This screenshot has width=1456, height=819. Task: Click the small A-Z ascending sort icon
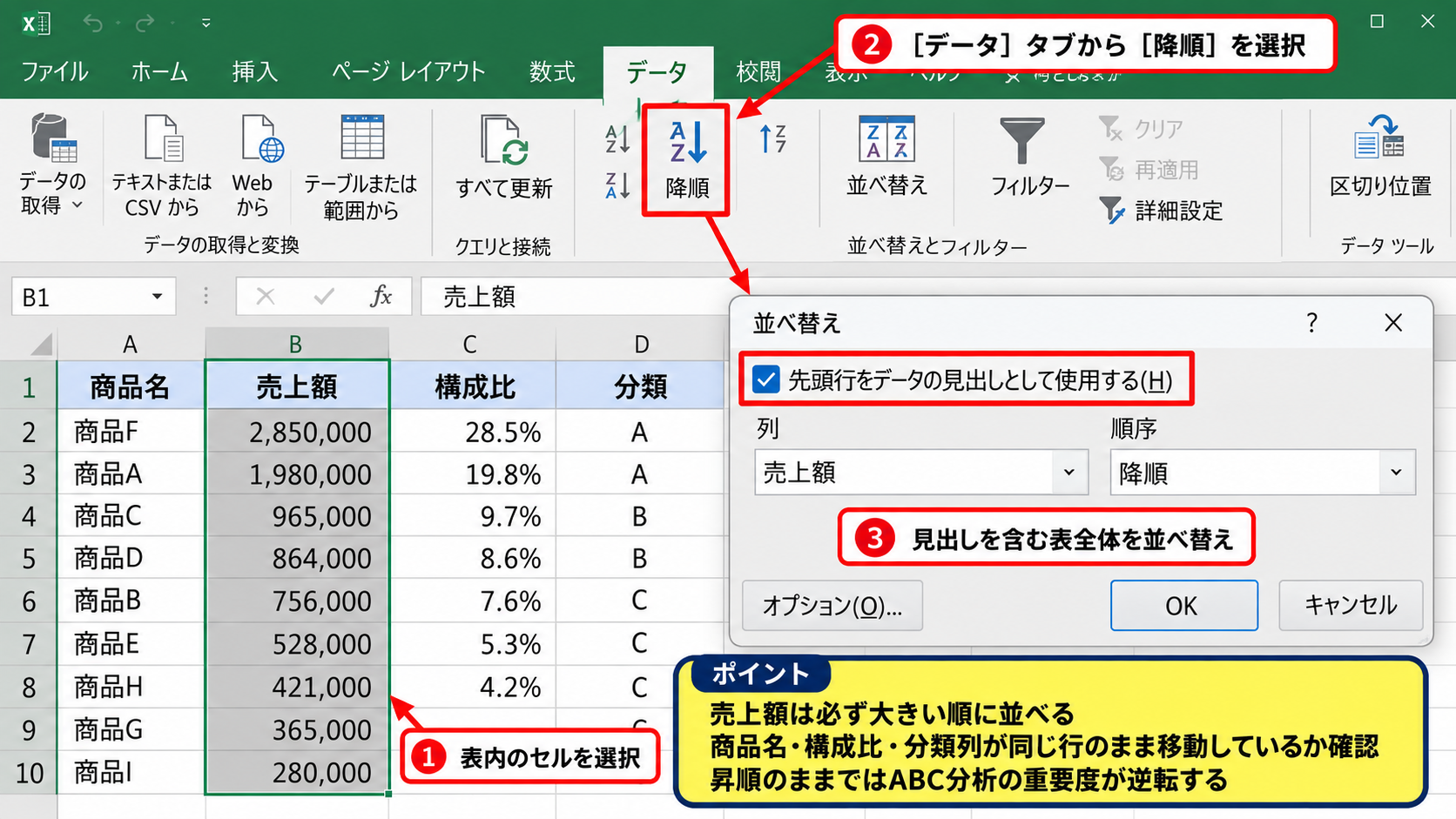[617, 138]
